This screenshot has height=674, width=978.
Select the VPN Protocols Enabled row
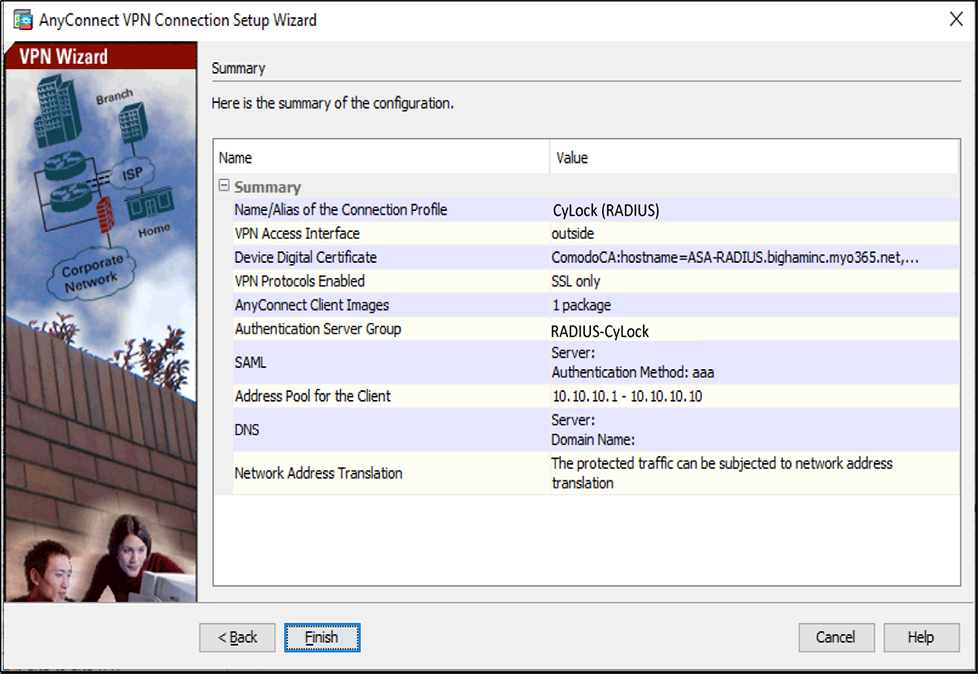[299, 281]
